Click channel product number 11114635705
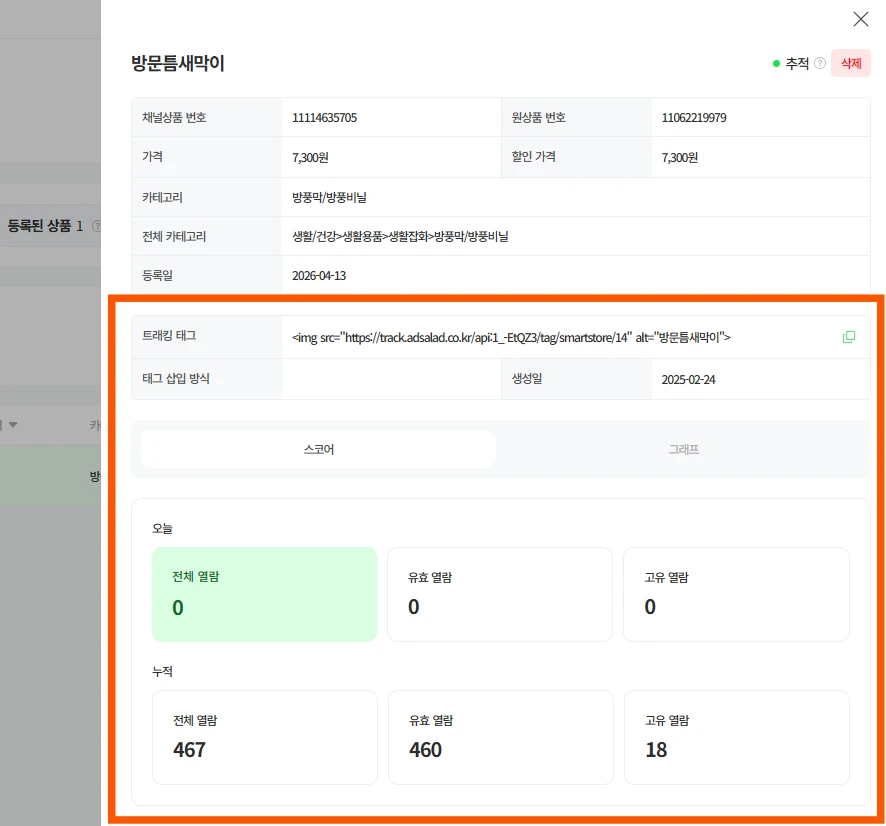Screen dimensions: 886x826 click(324, 117)
